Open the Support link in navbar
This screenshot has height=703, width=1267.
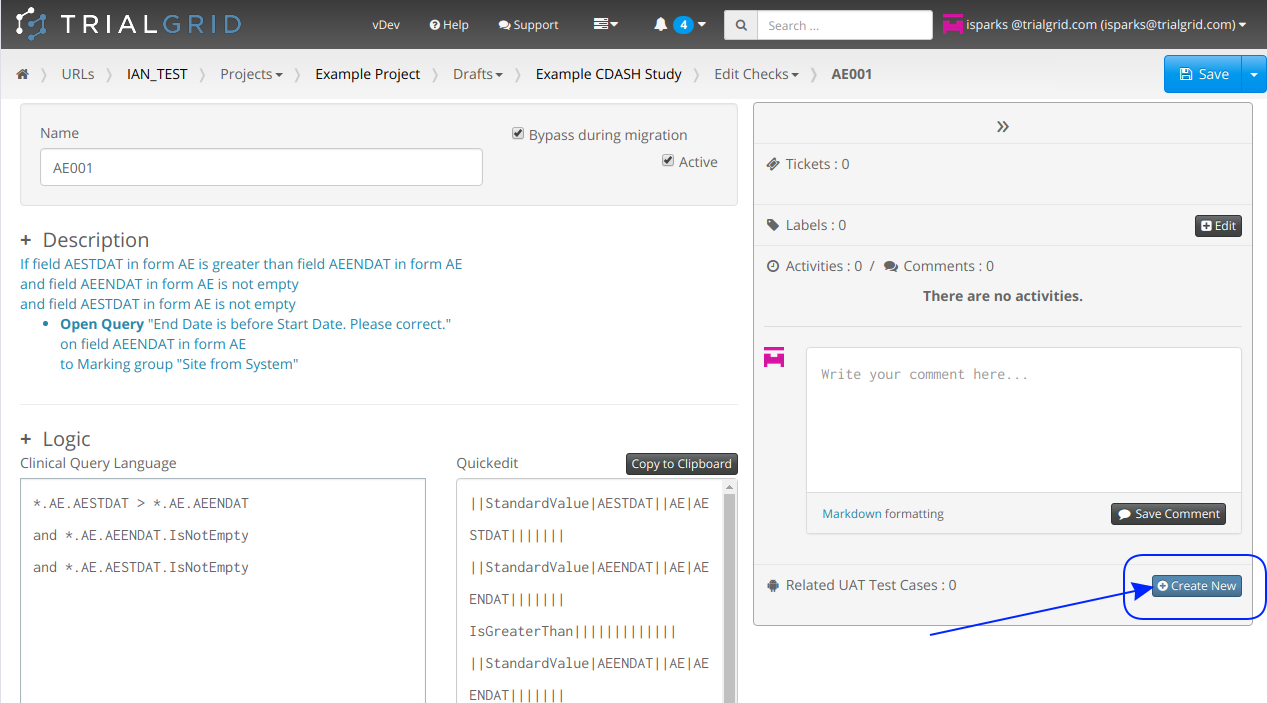click(528, 25)
